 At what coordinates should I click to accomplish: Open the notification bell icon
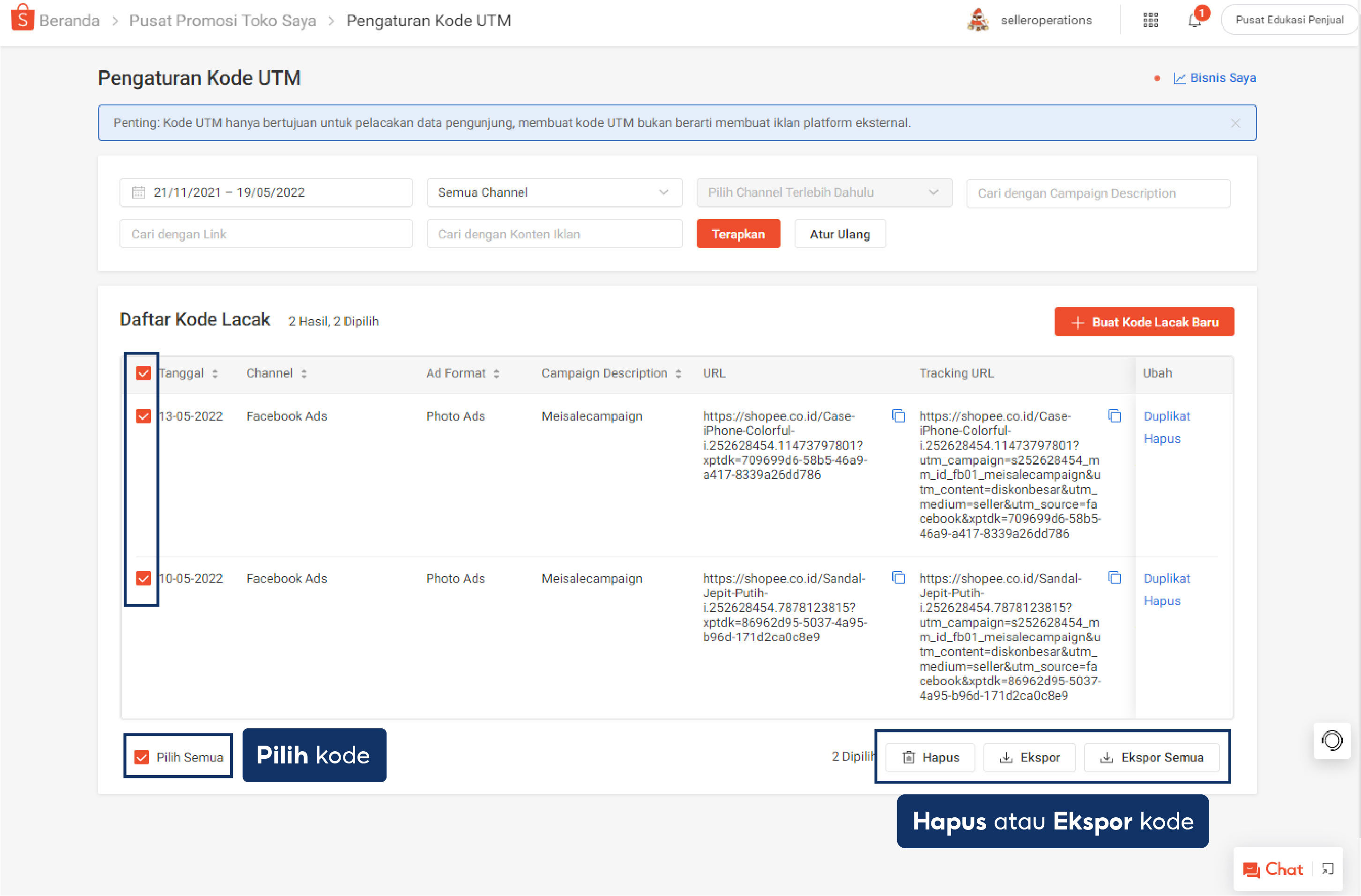point(1194,21)
